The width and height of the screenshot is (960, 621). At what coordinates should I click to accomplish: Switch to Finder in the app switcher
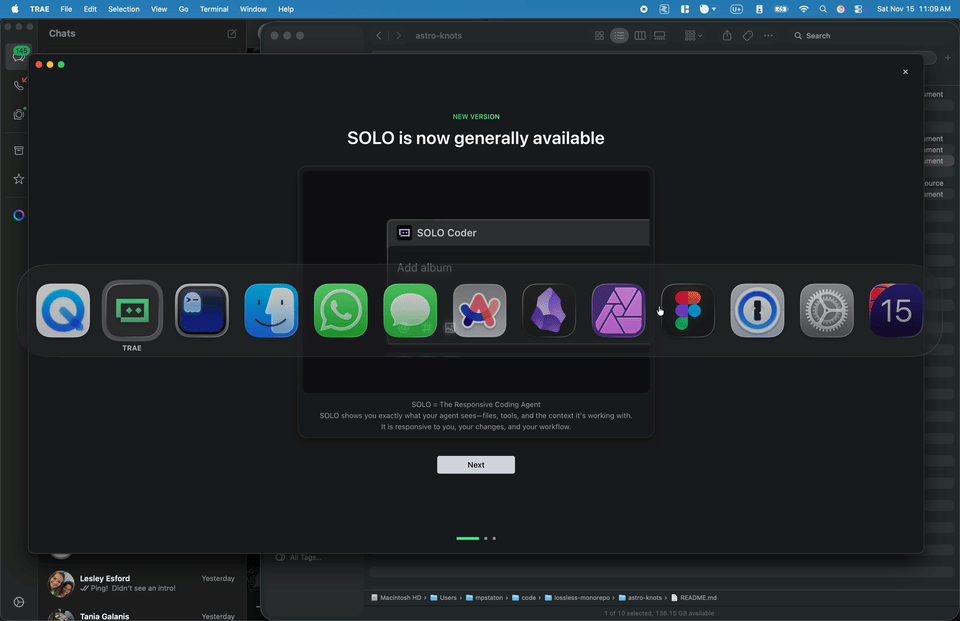pyautogui.click(x=271, y=310)
